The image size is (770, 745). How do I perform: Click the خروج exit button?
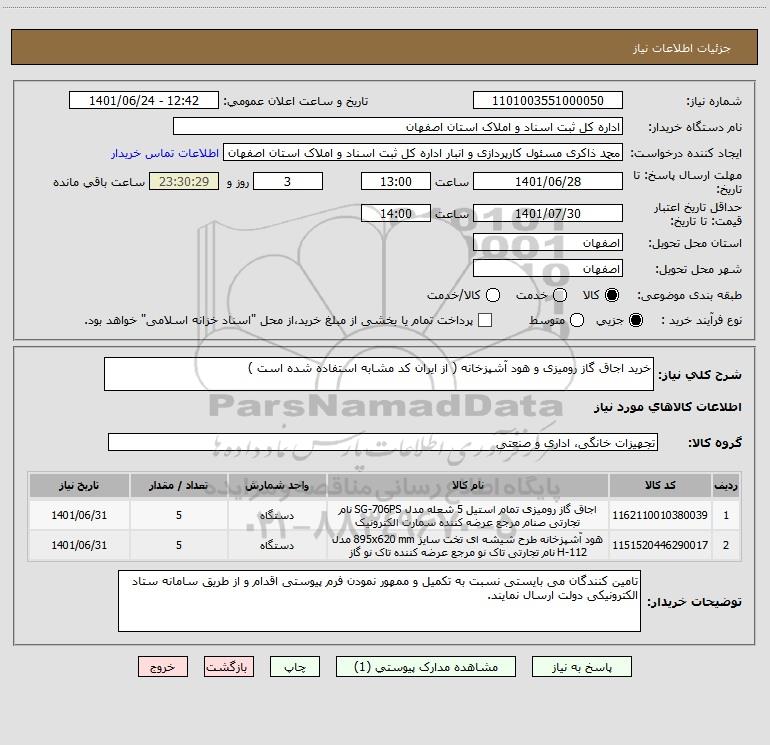point(163,666)
